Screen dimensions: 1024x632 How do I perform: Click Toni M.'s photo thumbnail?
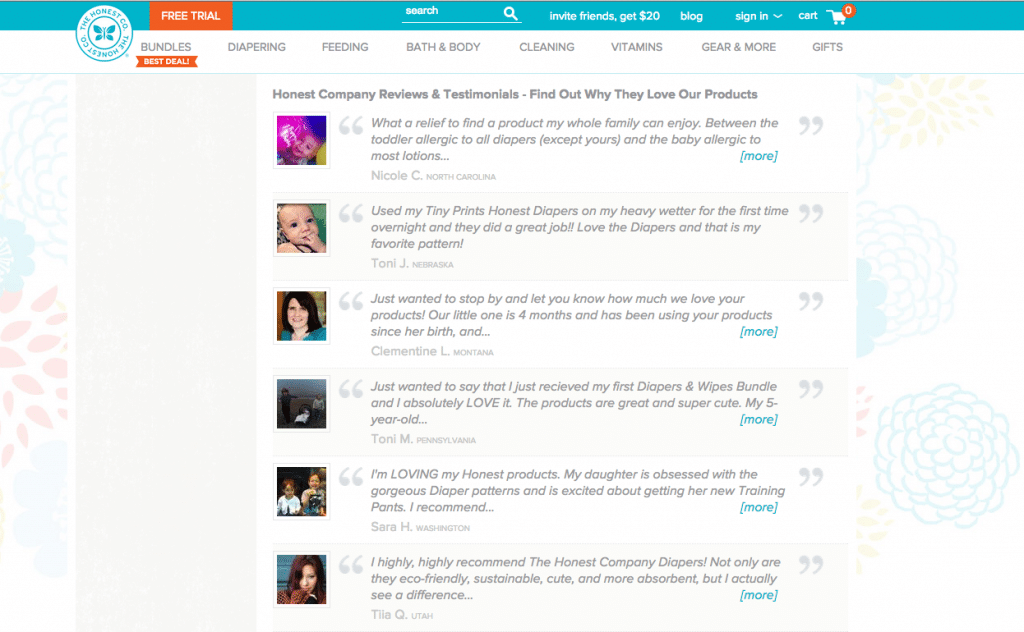[301, 403]
